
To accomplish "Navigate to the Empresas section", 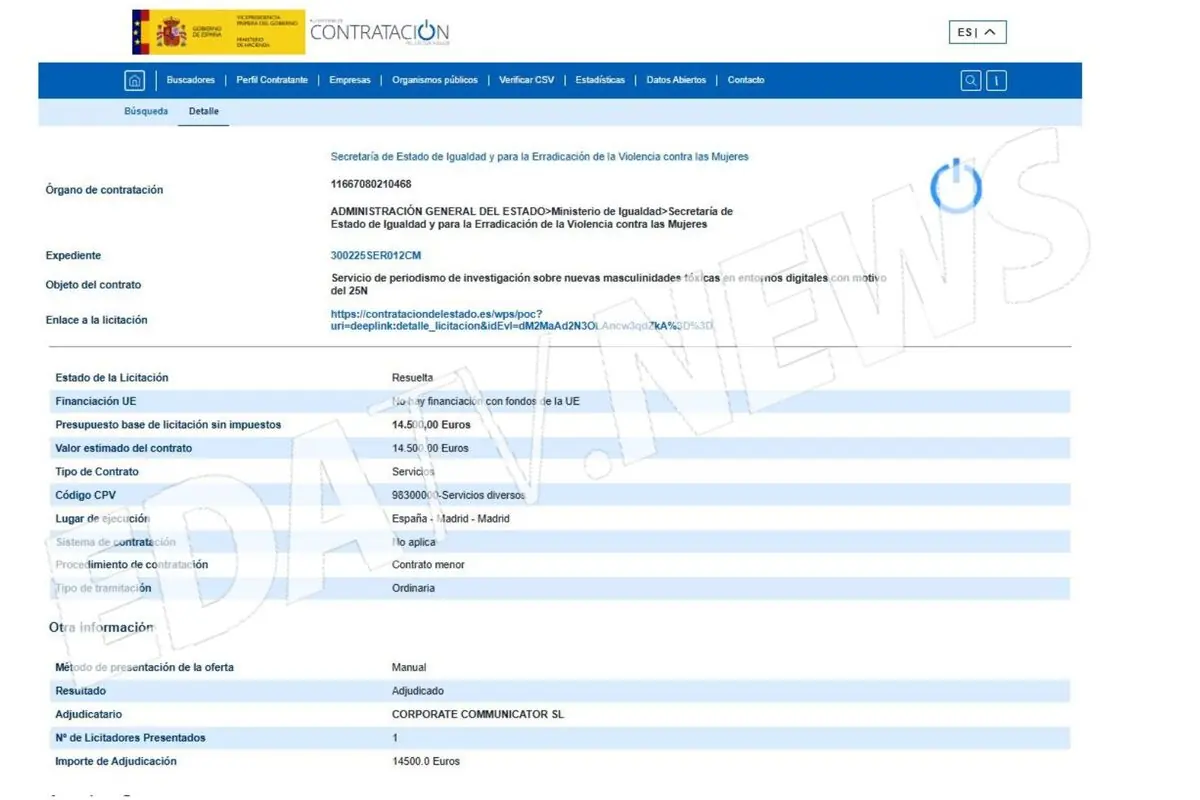I will coord(350,80).
